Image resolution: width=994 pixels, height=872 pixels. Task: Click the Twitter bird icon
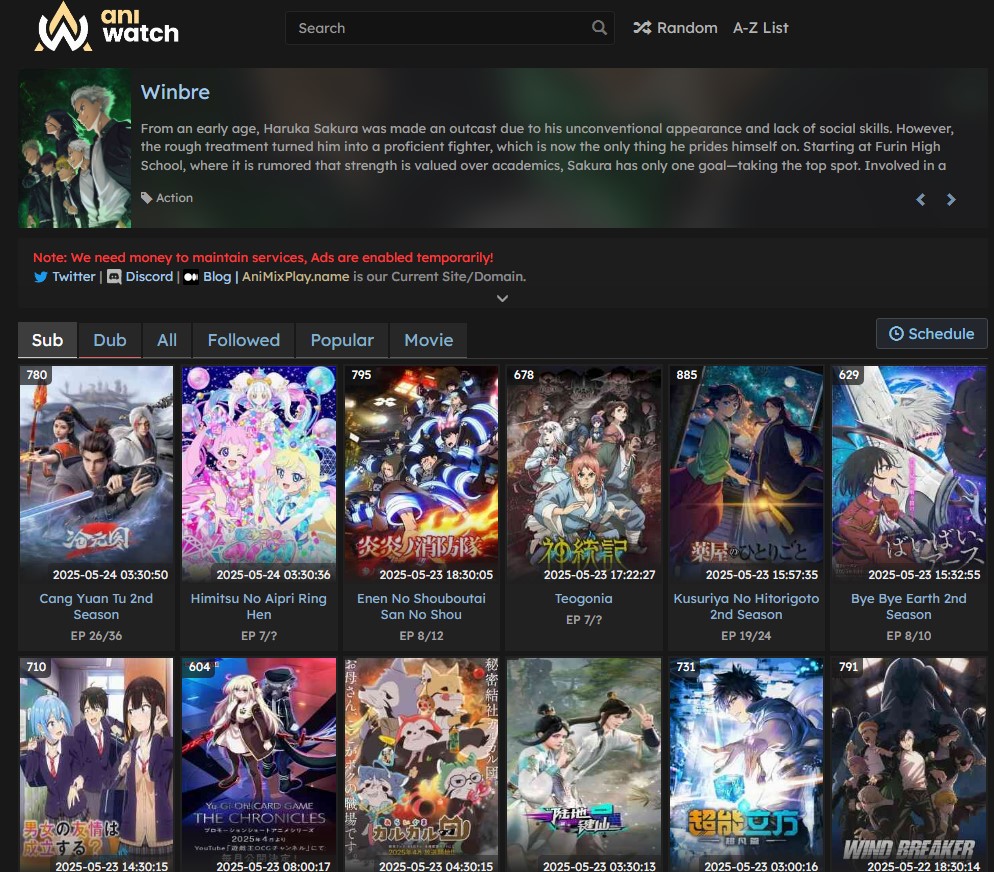click(41, 277)
